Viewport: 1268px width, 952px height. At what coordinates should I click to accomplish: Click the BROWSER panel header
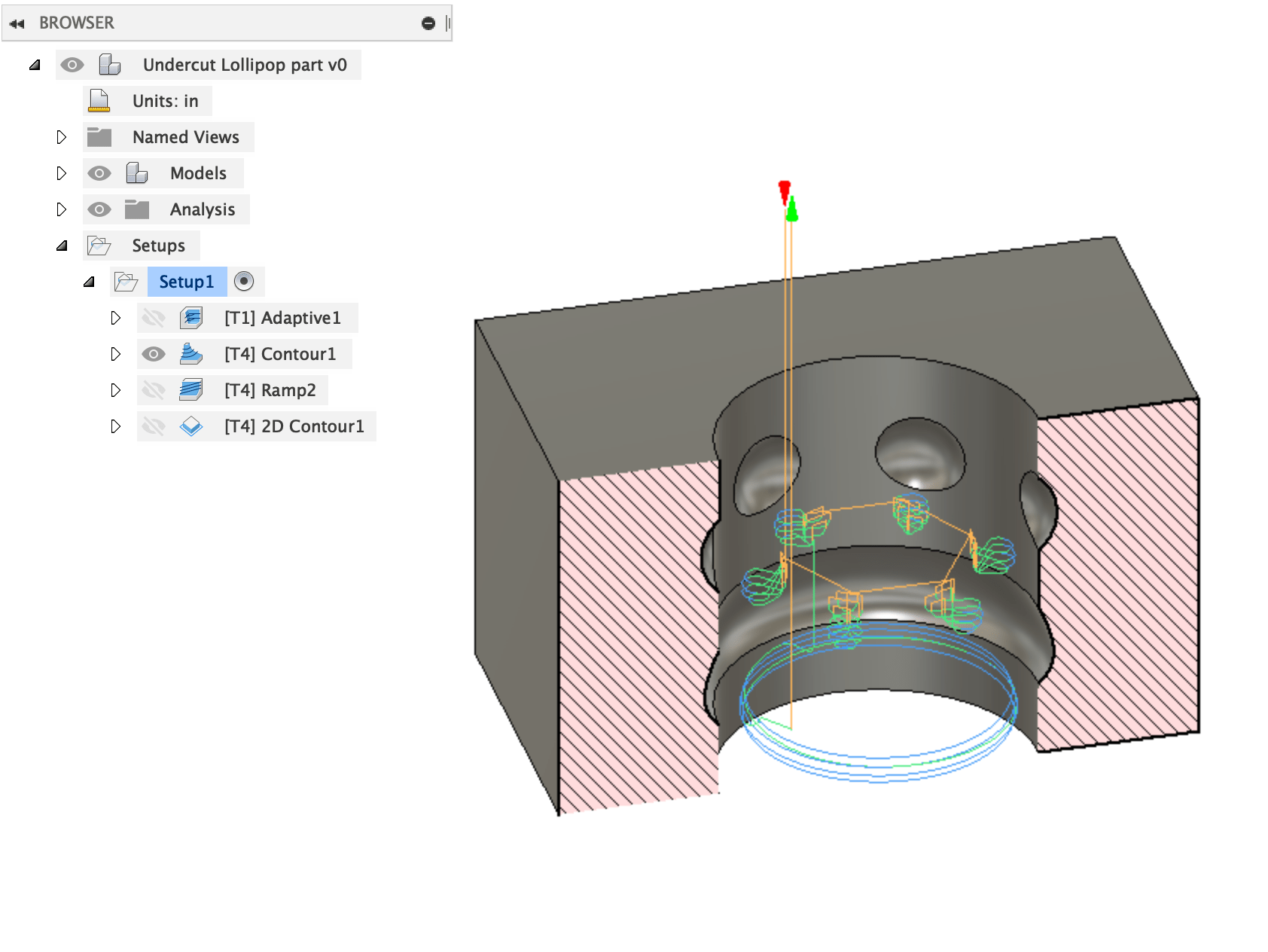pyautogui.click(x=77, y=23)
